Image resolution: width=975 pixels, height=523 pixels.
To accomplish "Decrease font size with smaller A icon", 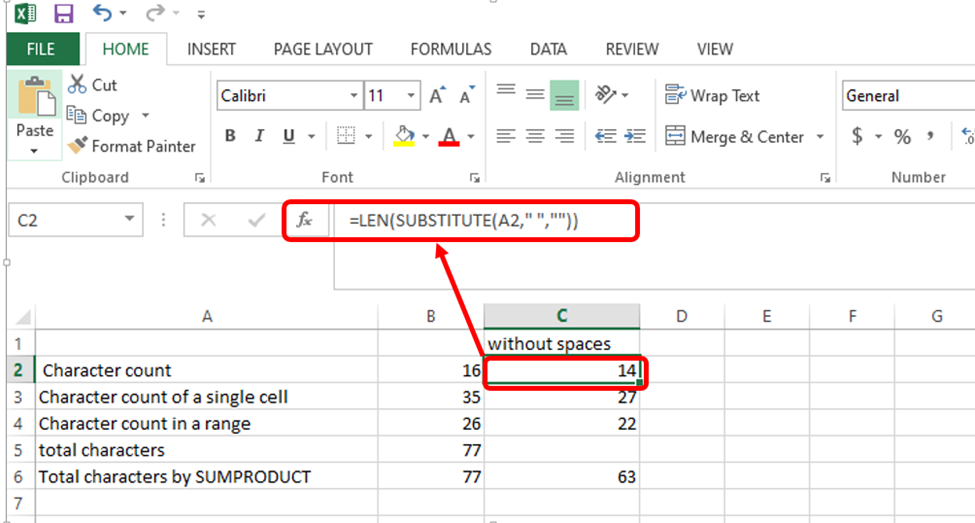I will (466, 95).
